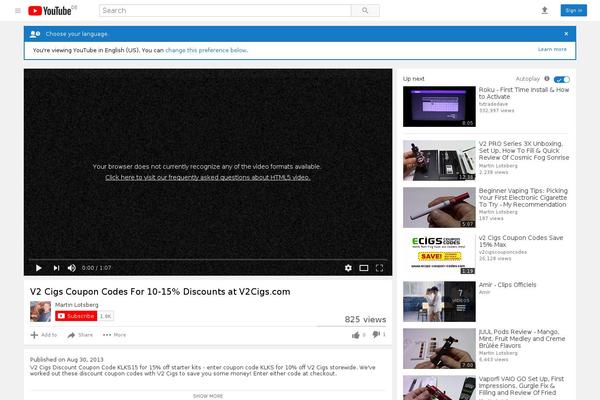Image resolution: width=600 pixels, height=400 pixels.
Task: Mute the video volume
Action: 72,268
